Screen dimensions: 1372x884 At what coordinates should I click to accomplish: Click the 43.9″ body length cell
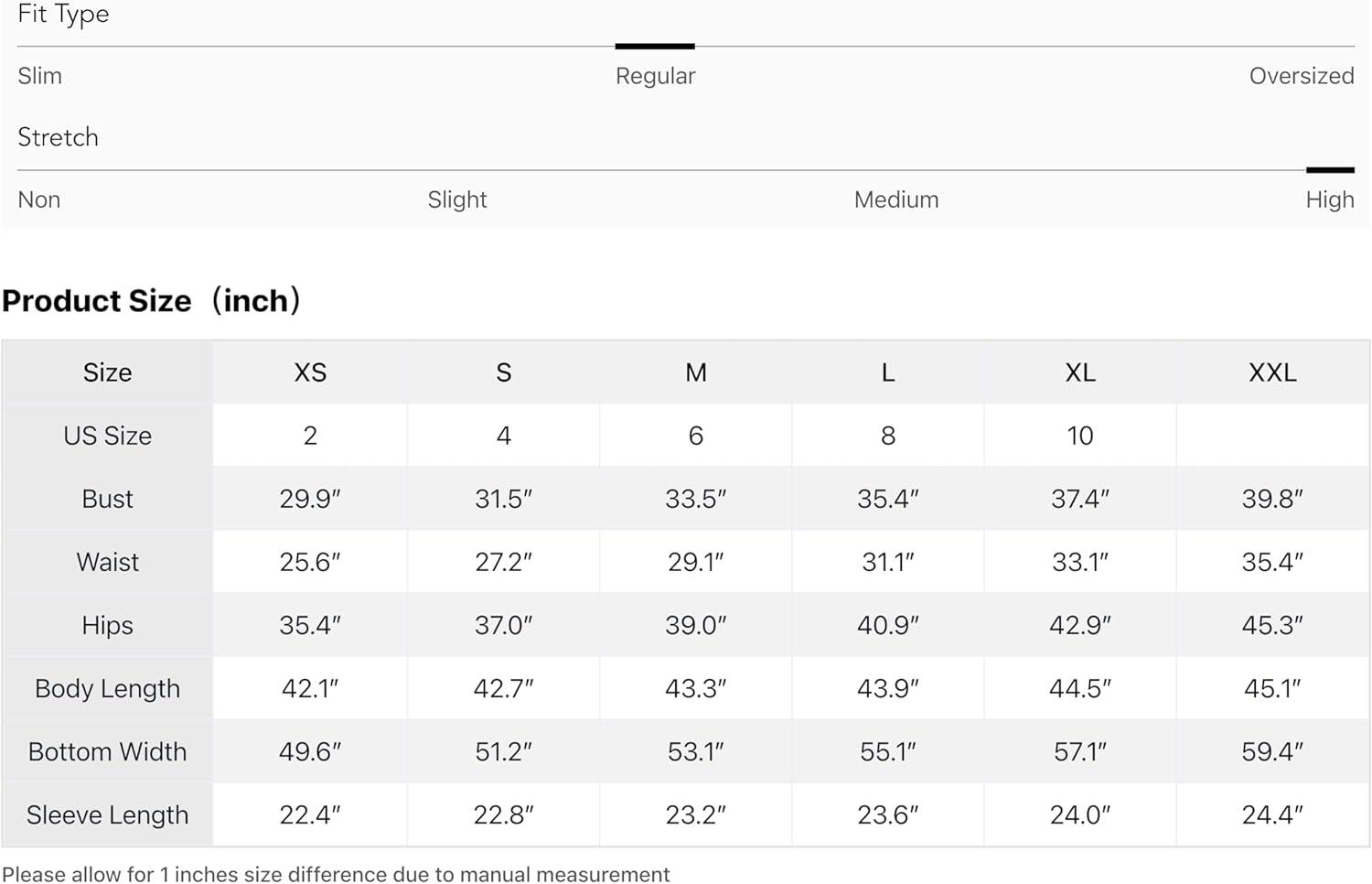coord(888,688)
